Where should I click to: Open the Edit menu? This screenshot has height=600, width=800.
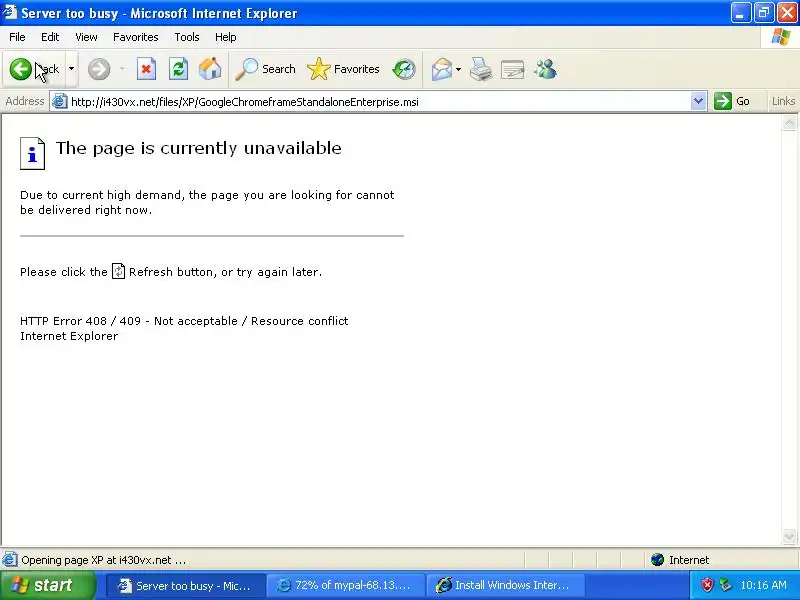pyautogui.click(x=50, y=37)
